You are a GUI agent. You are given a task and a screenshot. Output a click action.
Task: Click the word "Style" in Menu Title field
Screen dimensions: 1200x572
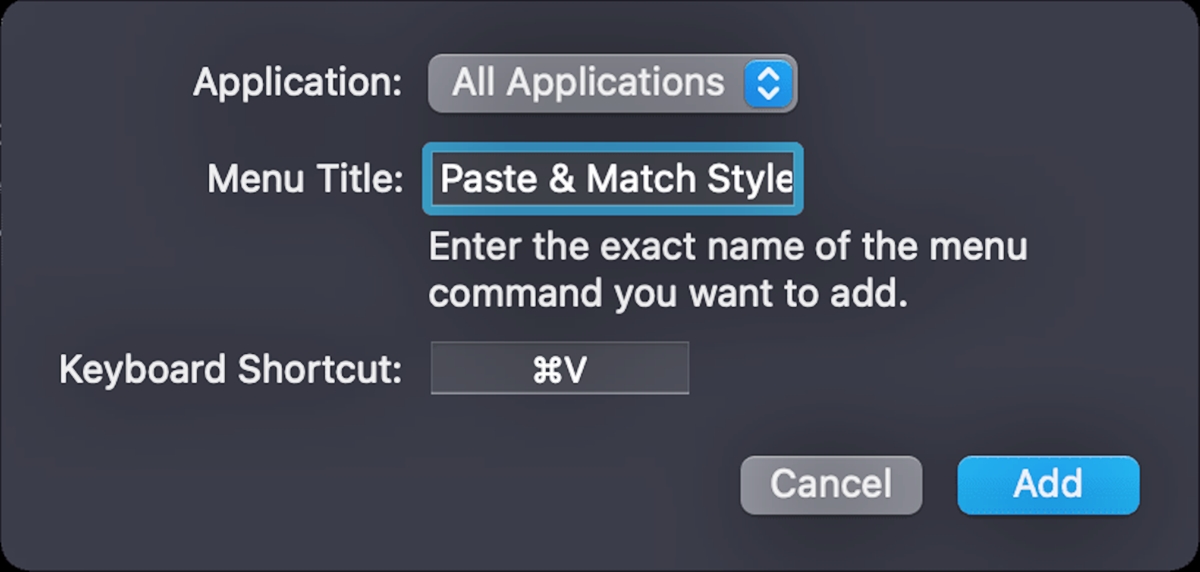click(750, 180)
